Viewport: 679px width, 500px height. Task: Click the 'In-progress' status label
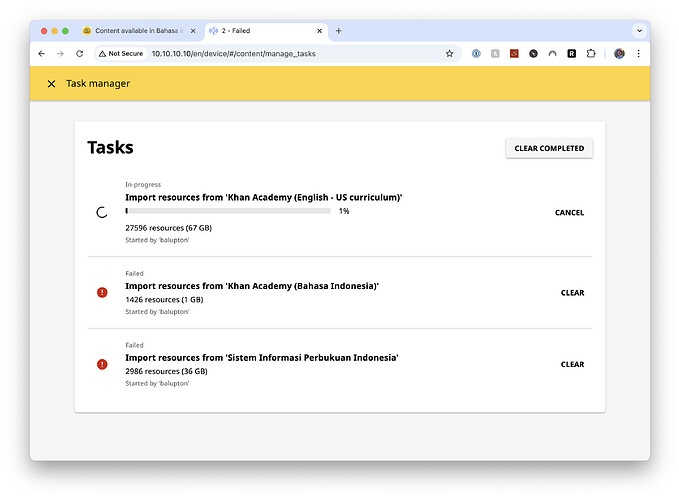143,184
